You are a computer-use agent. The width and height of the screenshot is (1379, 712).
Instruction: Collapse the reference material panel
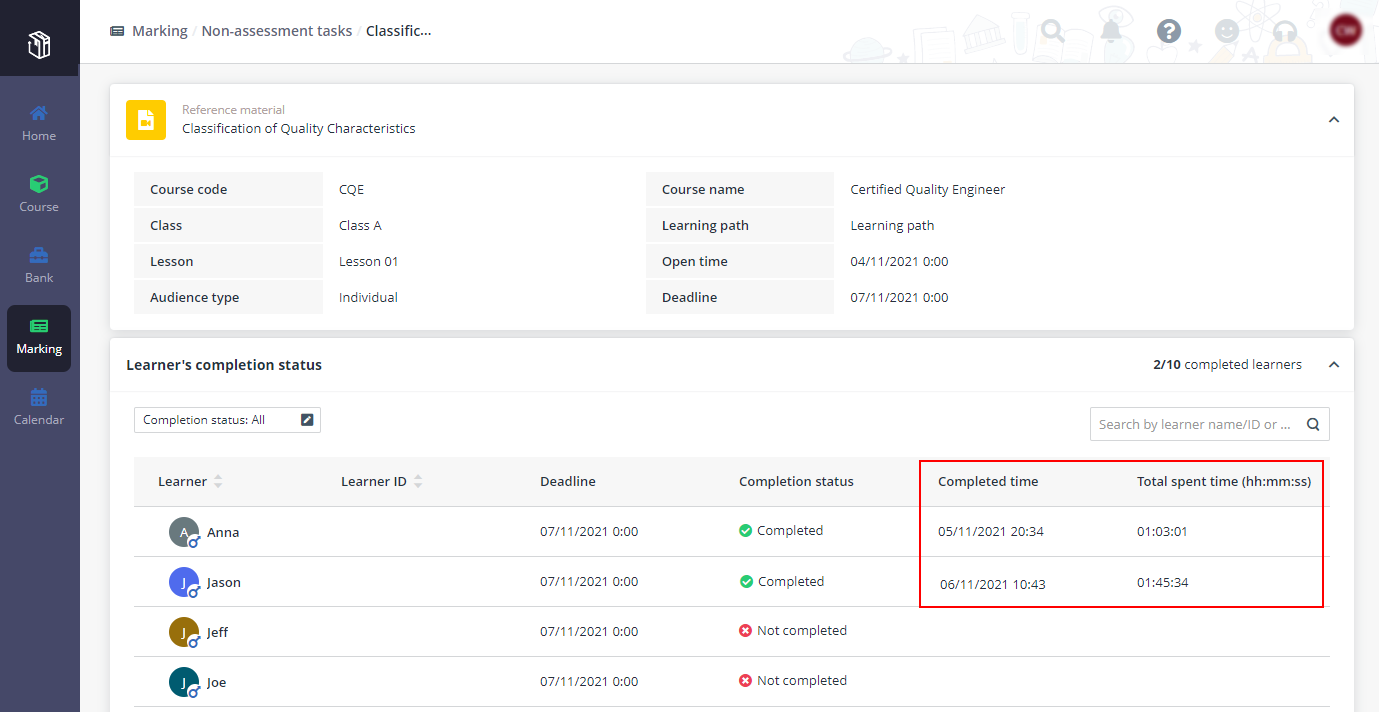tap(1333, 120)
